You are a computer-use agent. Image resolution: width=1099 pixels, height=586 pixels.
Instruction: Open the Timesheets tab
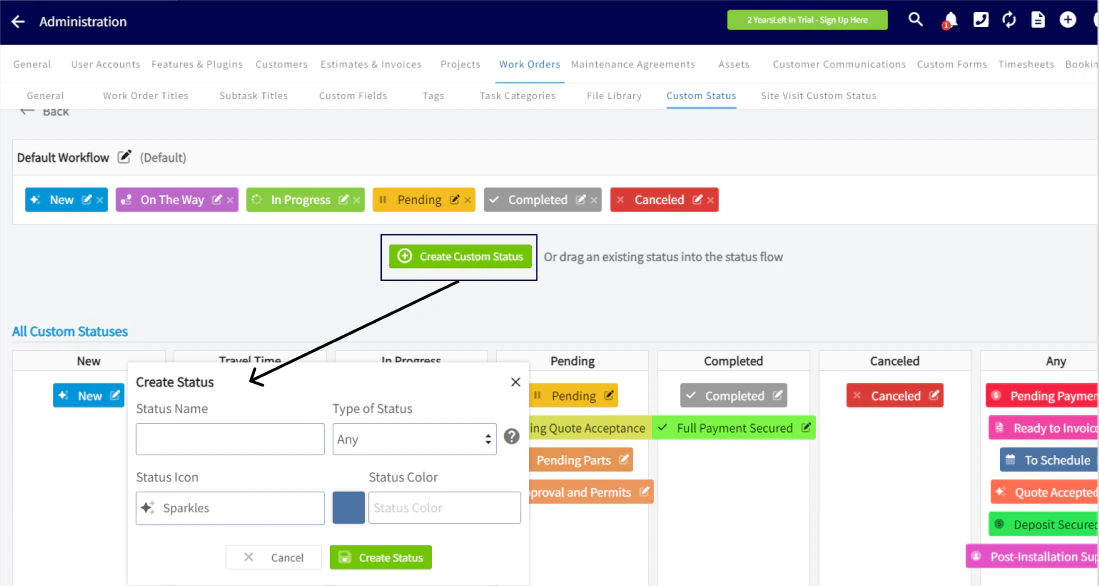point(1026,64)
